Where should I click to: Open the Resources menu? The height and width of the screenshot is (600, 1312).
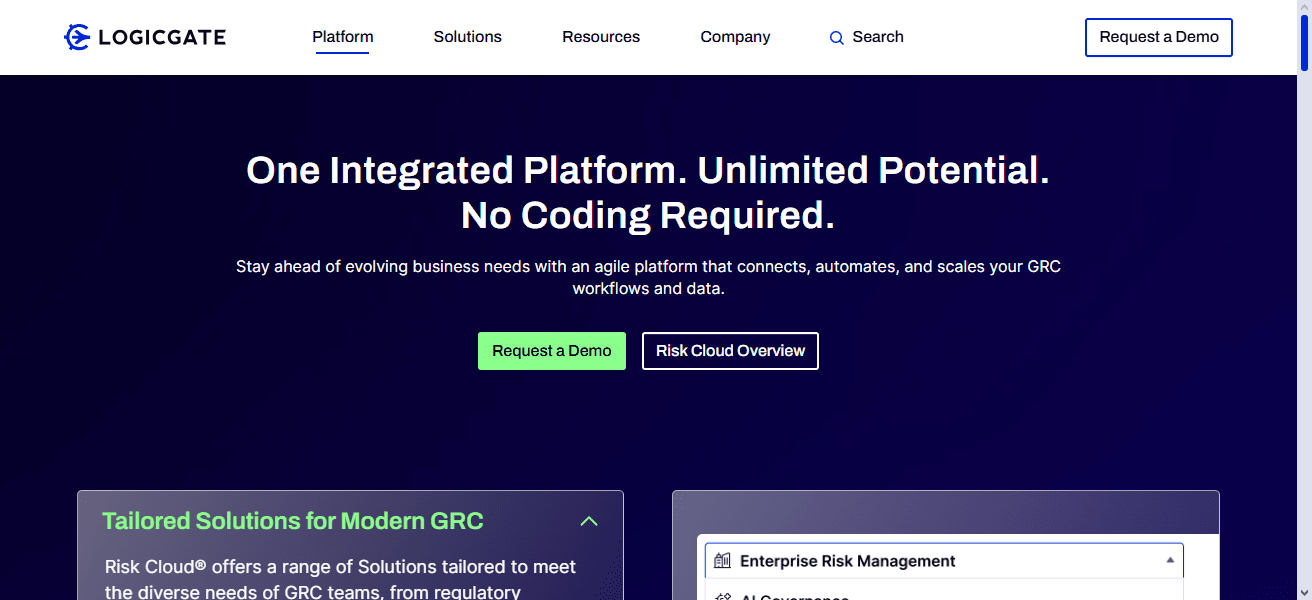point(601,37)
